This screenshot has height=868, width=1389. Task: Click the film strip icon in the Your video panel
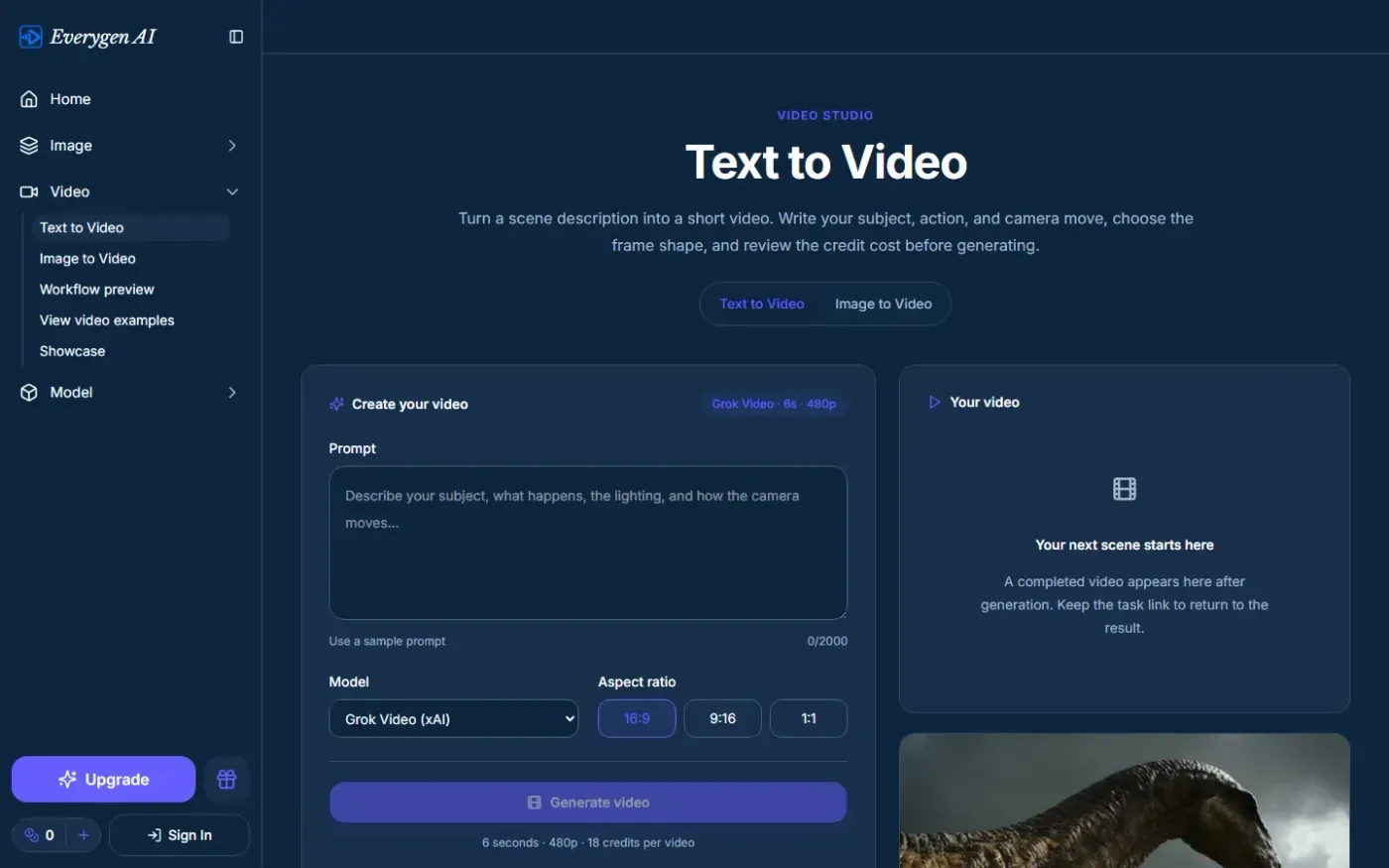(1124, 488)
